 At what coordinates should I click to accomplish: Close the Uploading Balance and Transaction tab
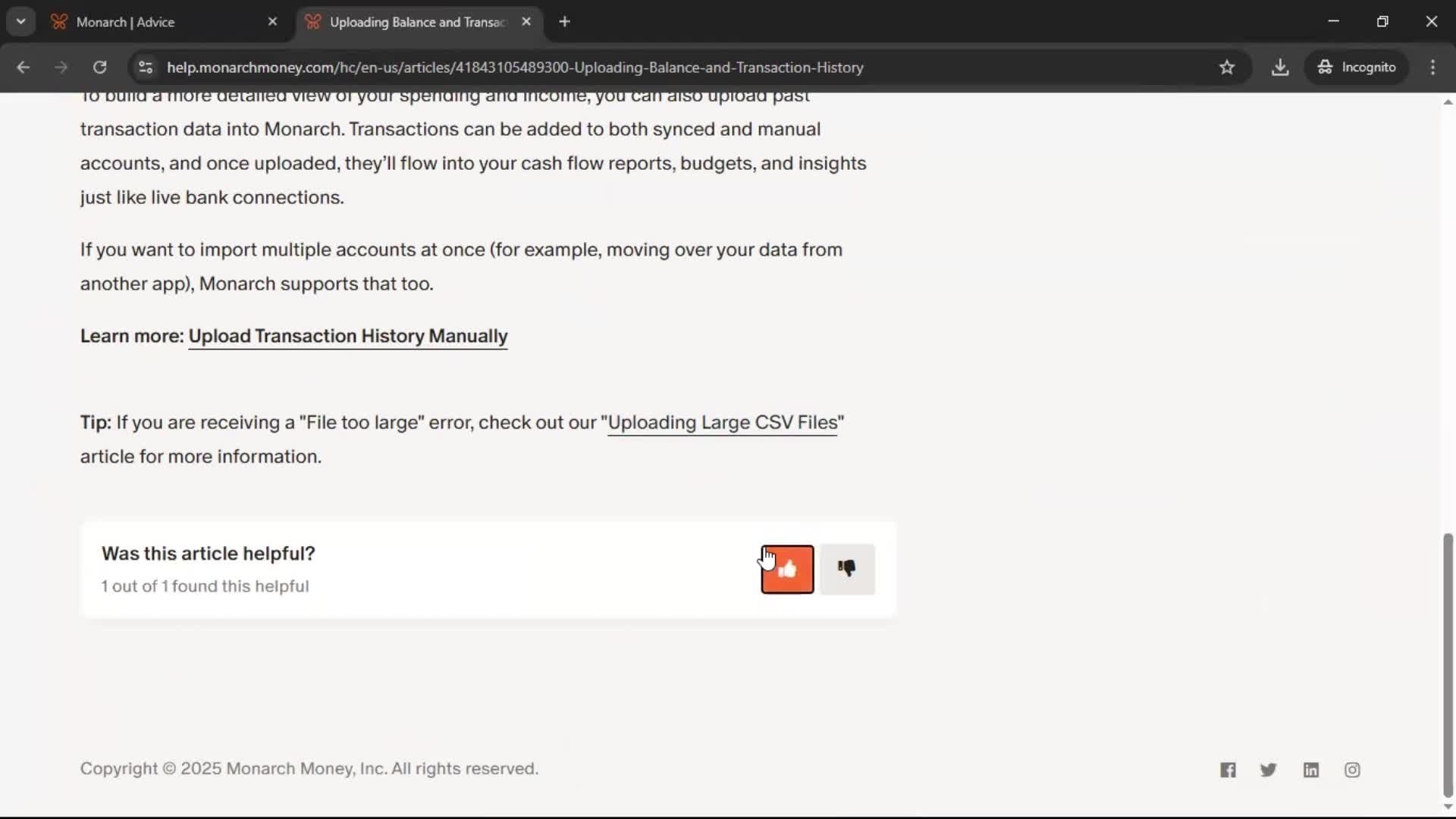point(526,22)
